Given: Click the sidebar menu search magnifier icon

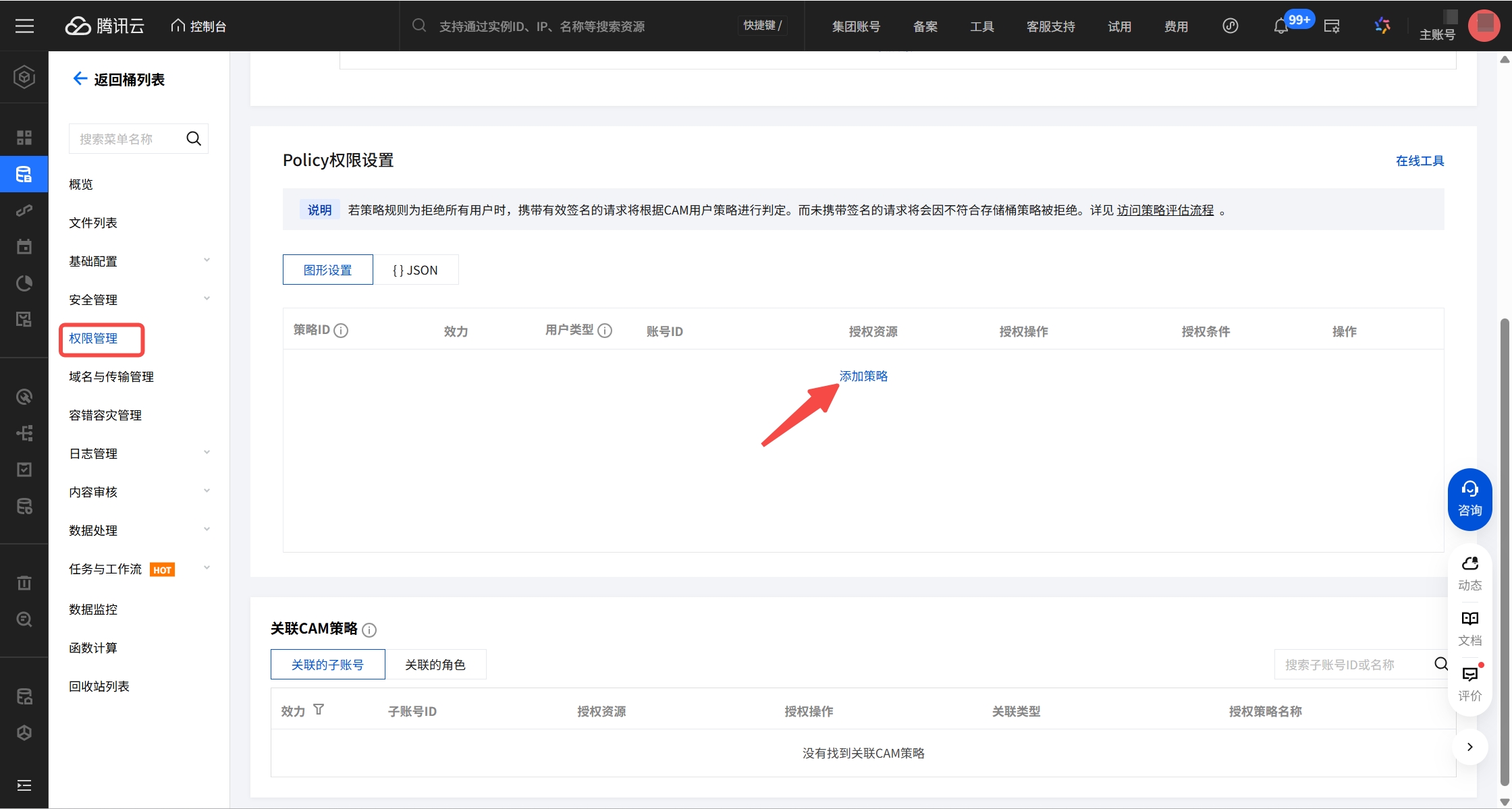Looking at the screenshot, I should [194, 138].
